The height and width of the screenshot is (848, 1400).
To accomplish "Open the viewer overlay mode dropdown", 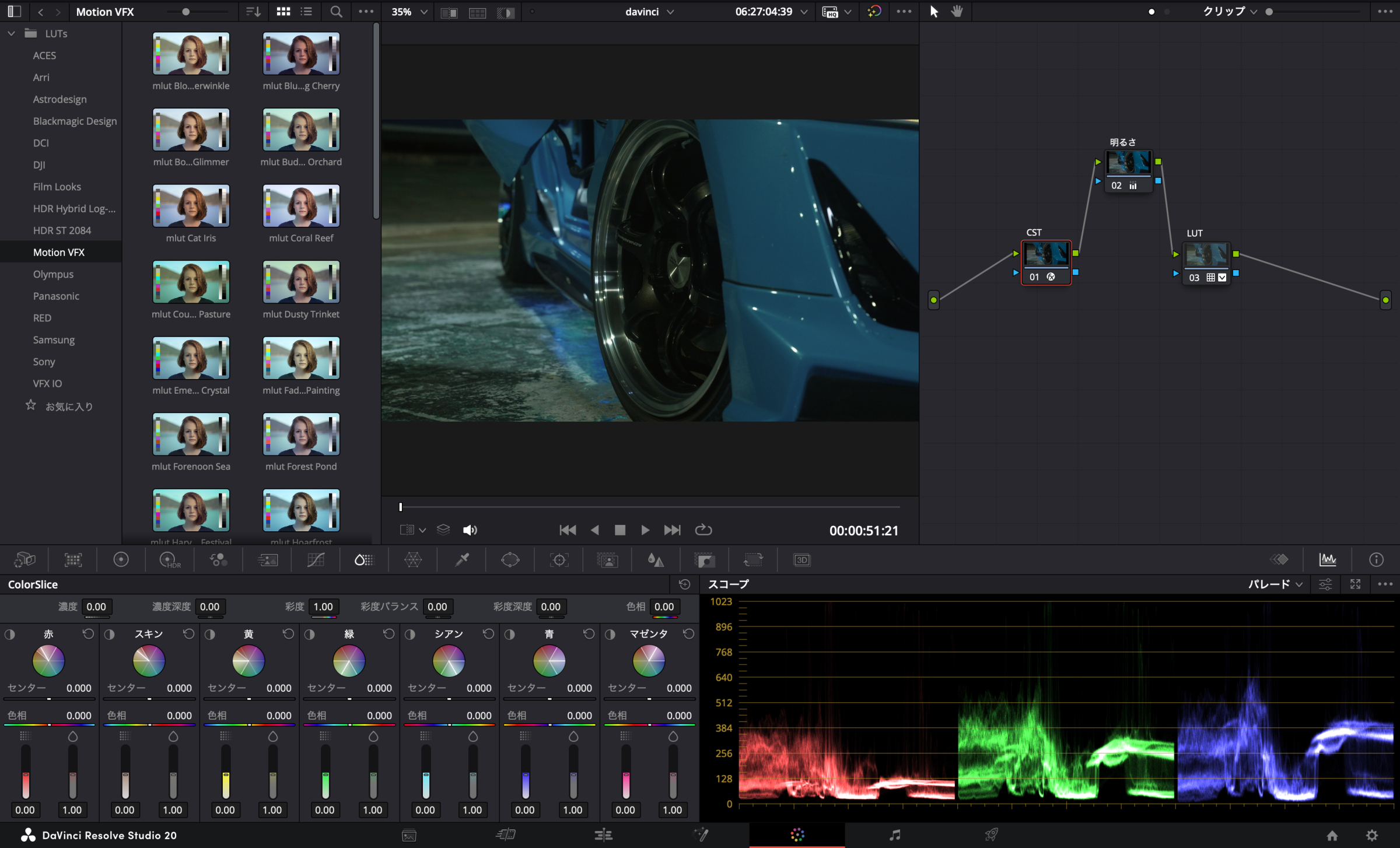I will (x=413, y=530).
